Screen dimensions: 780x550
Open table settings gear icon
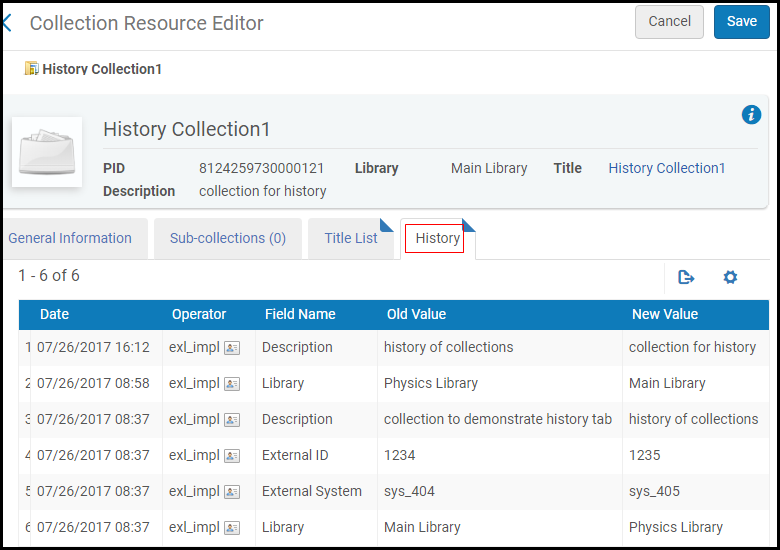(x=730, y=277)
